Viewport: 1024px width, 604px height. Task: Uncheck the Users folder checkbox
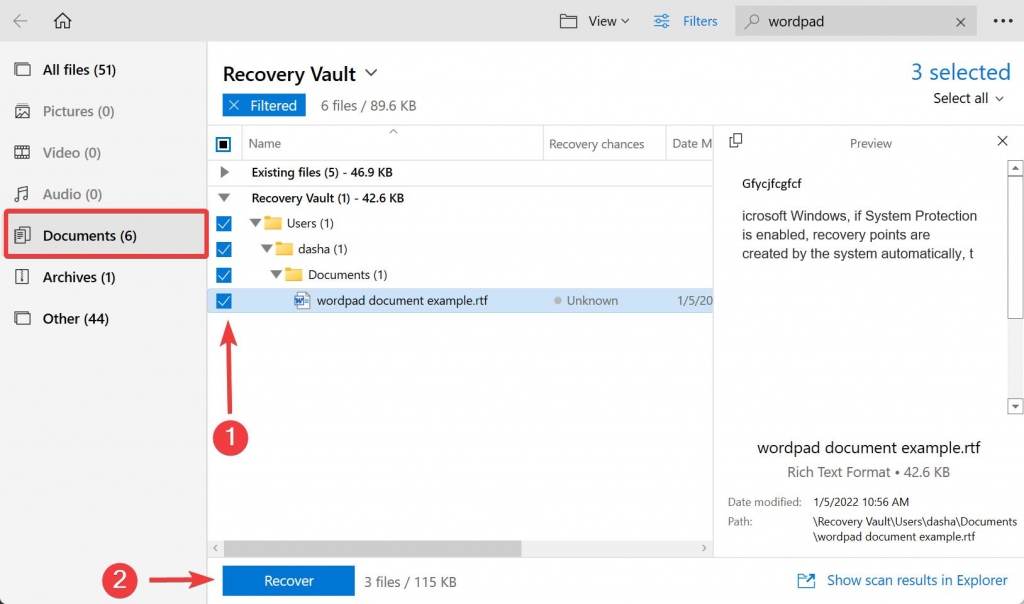click(224, 223)
